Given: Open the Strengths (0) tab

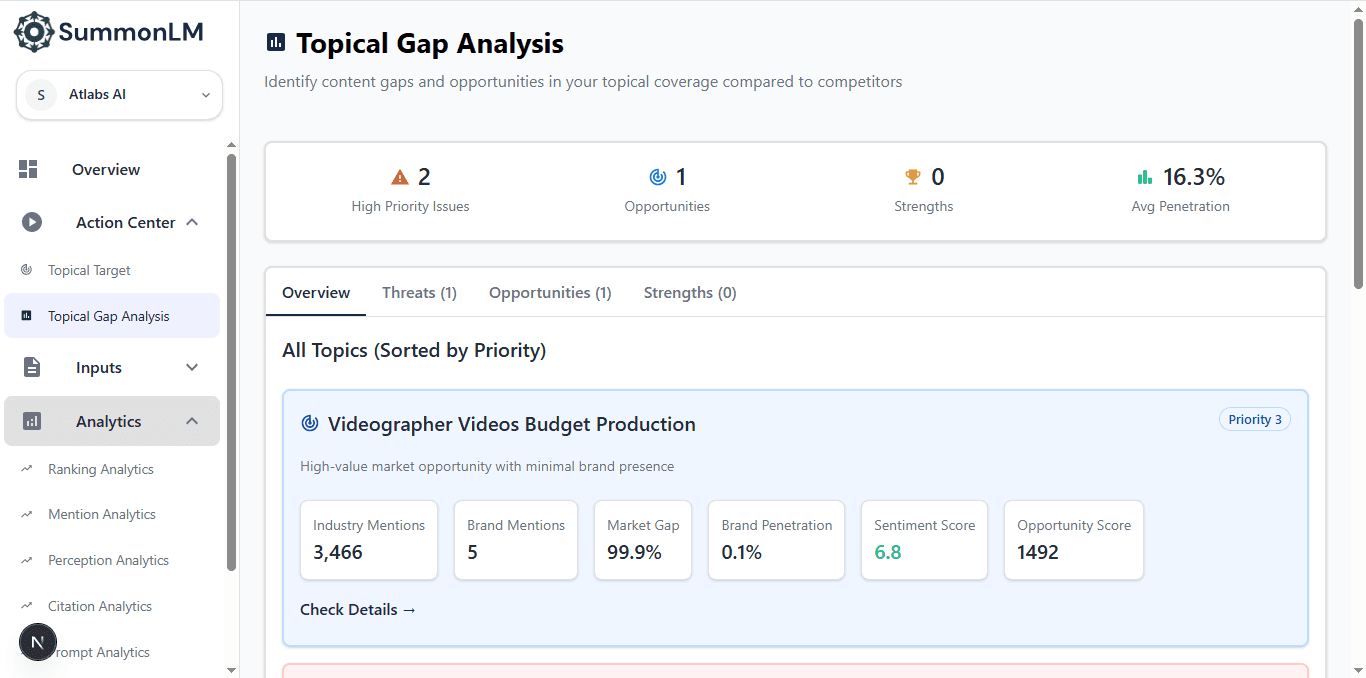Looking at the screenshot, I should point(690,293).
